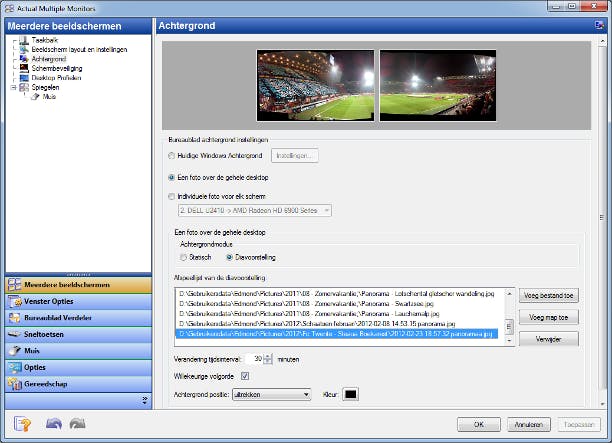
Task: Open the Bureaublad Verdeler section
Action: coord(78,318)
